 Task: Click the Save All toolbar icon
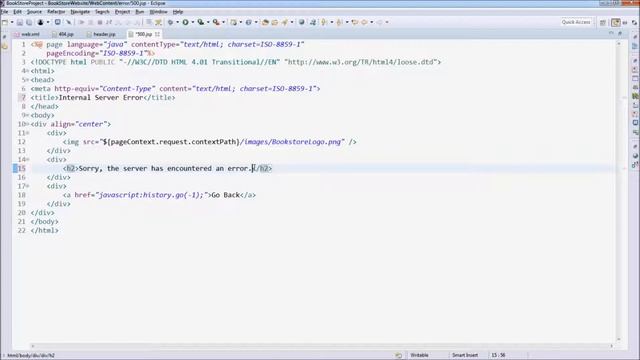(29, 22)
